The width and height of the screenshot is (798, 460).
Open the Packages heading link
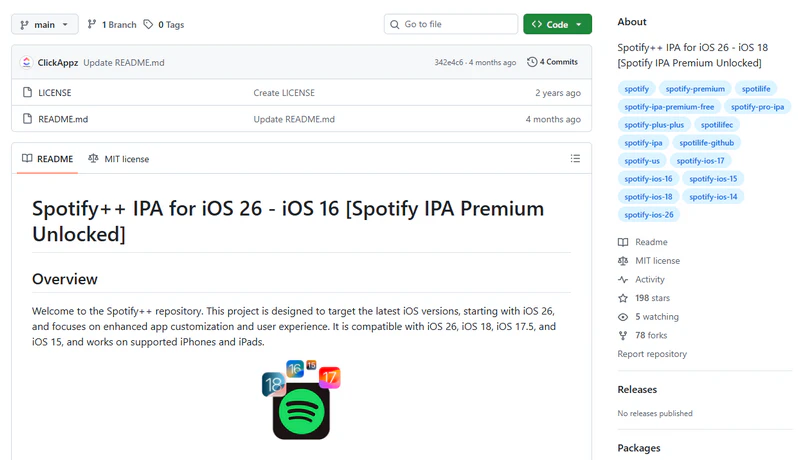tap(639, 448)
